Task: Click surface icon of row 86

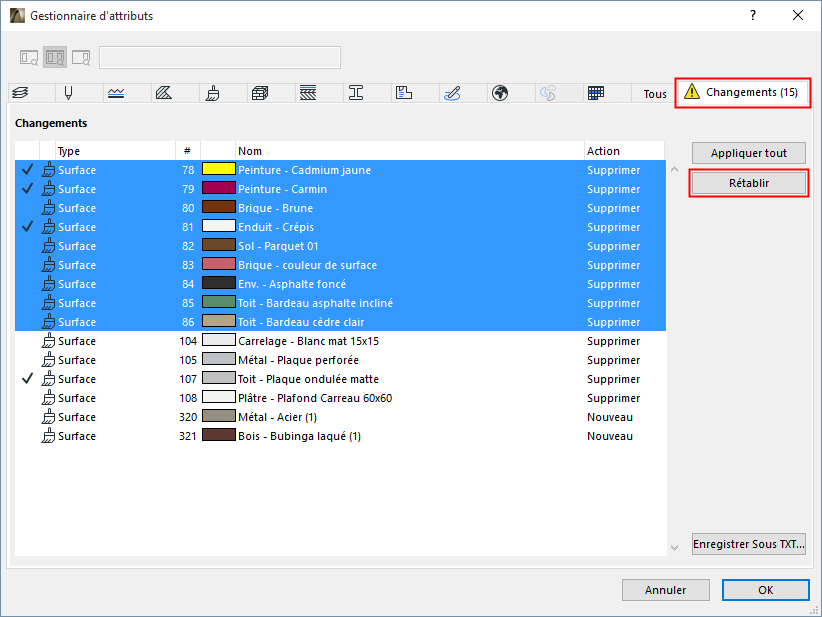Action: [48, 322]
